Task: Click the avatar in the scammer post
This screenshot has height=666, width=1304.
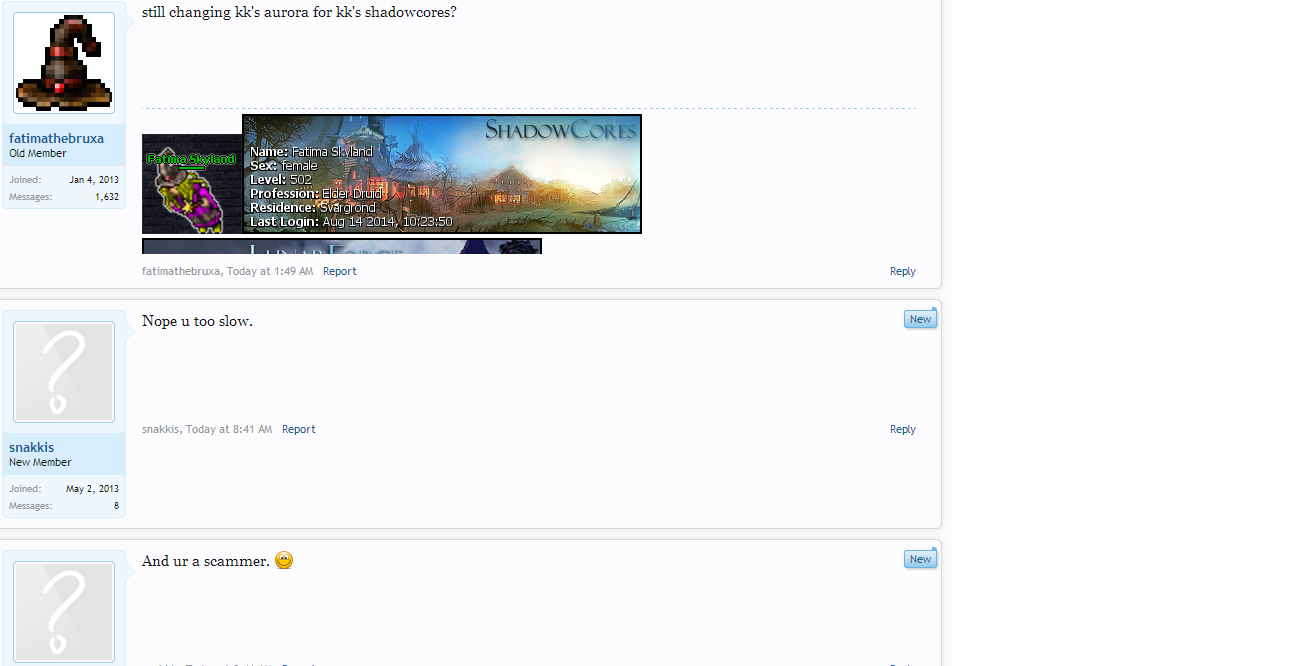Action: point(64,612)
